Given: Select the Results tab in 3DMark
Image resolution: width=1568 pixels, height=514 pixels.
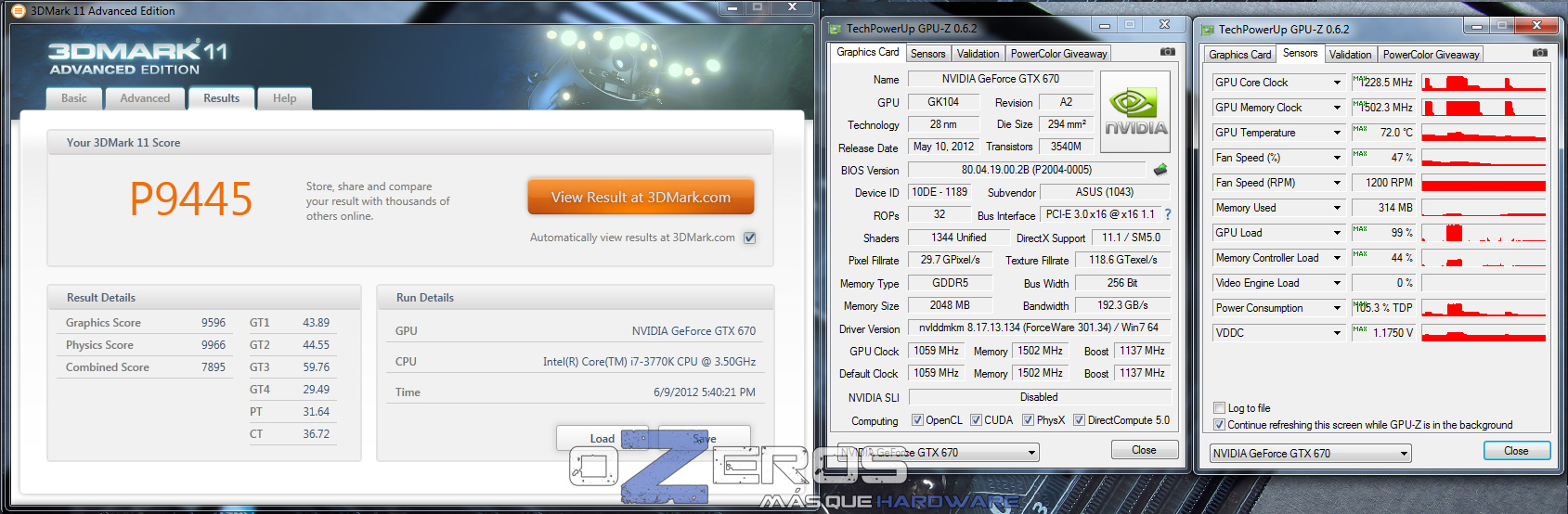Looking at the screenshot, I should click(x=221, y=98).
